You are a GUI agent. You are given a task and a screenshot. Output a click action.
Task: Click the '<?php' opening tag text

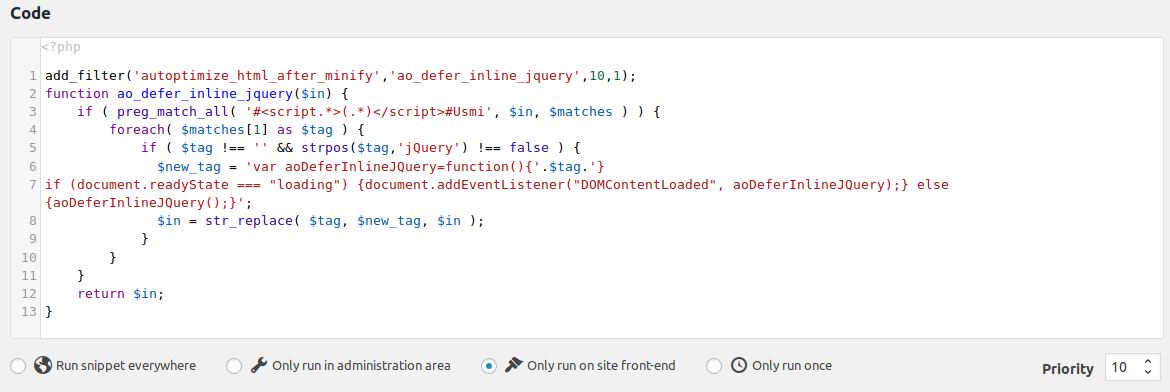[60, 47]
